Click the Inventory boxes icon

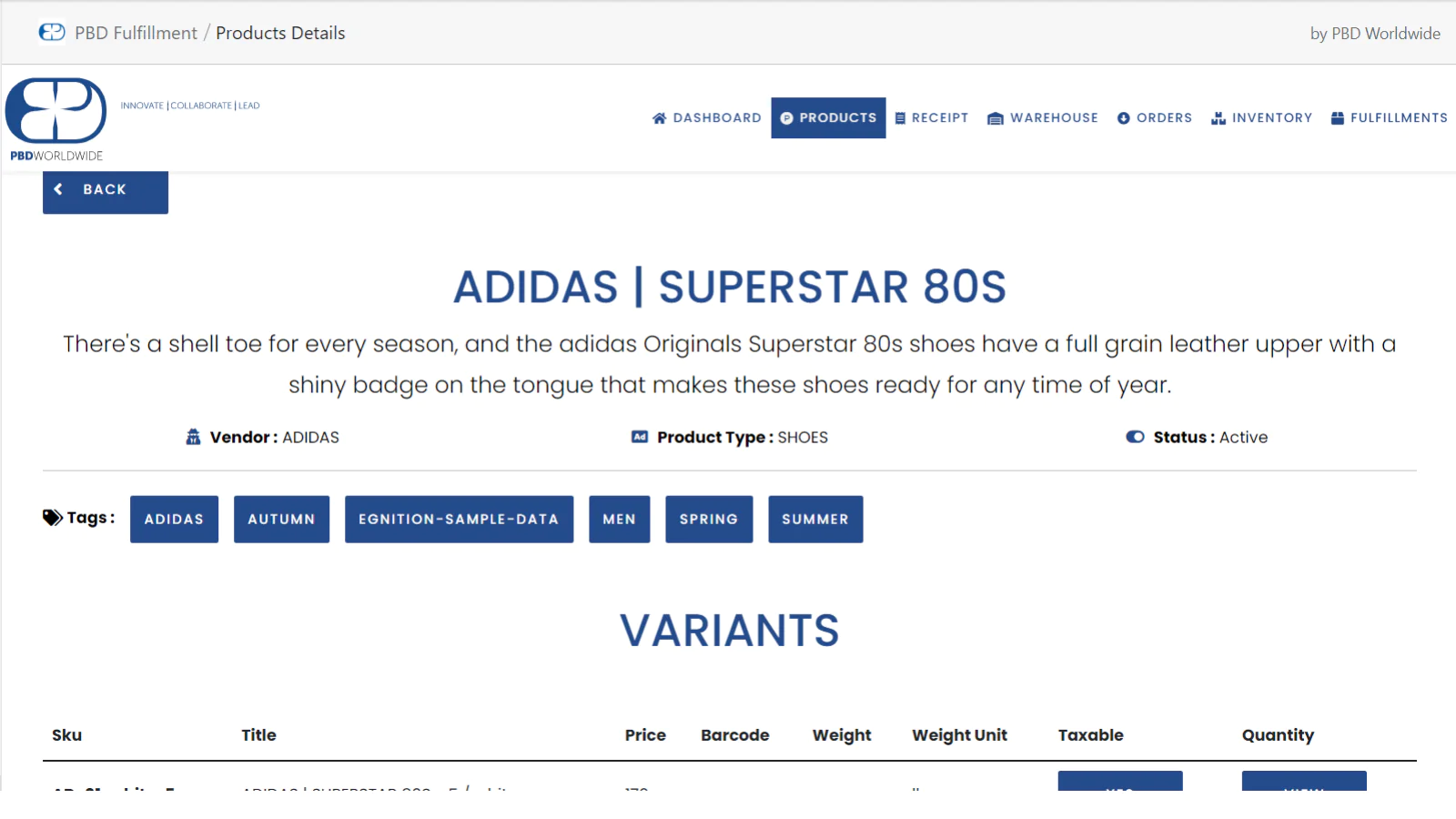(x=1218, y=118)
